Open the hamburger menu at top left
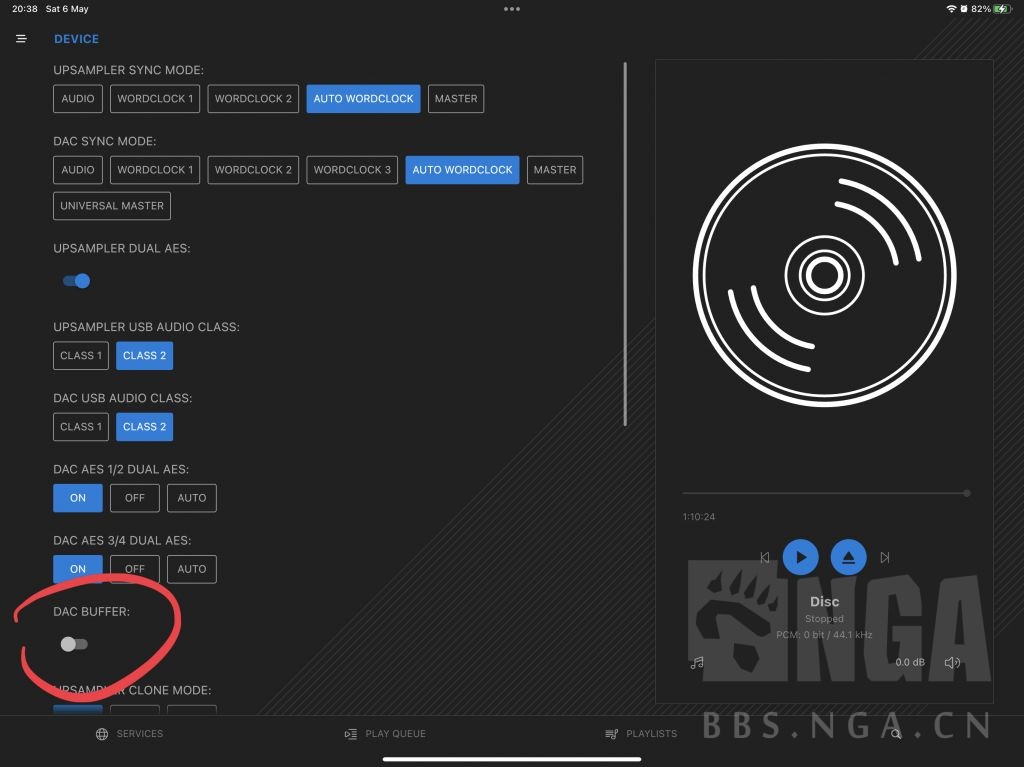 coord(21,38)
